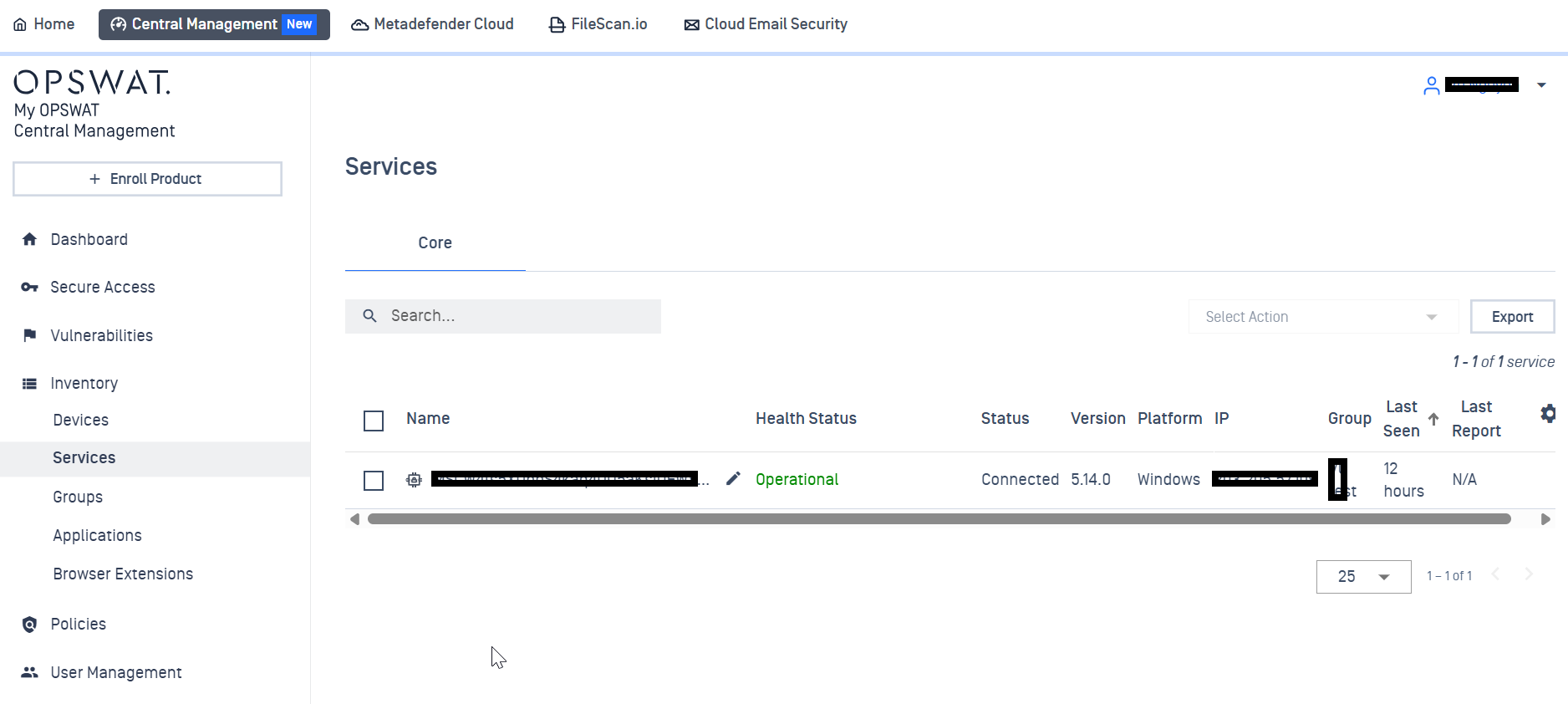This screenshot has width=1568, height=704.
Task: Open the Dashboard menu item
Action: tap(89, 239)
